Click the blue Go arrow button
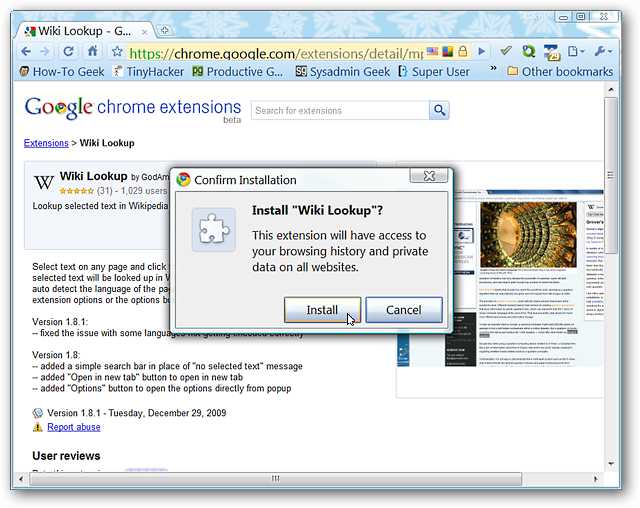Image resolution: width=640 pixels, height=508 pixels. tap(482, 51)
